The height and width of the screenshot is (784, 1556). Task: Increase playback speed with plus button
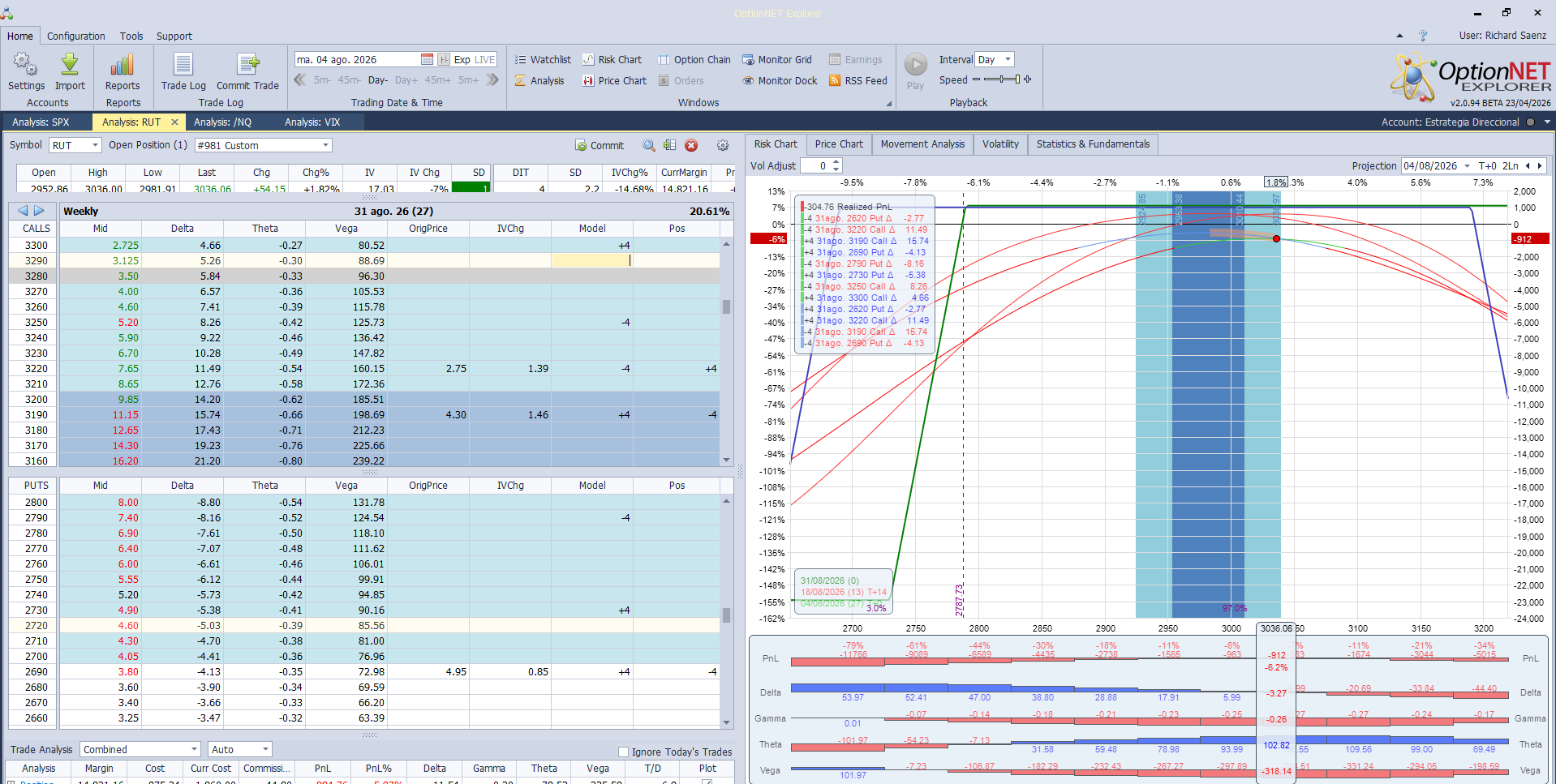click(1028, 79)
